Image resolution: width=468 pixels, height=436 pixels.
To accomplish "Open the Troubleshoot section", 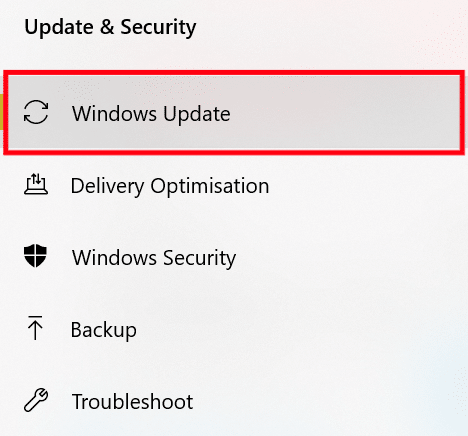I will click(x=234, y=401).
